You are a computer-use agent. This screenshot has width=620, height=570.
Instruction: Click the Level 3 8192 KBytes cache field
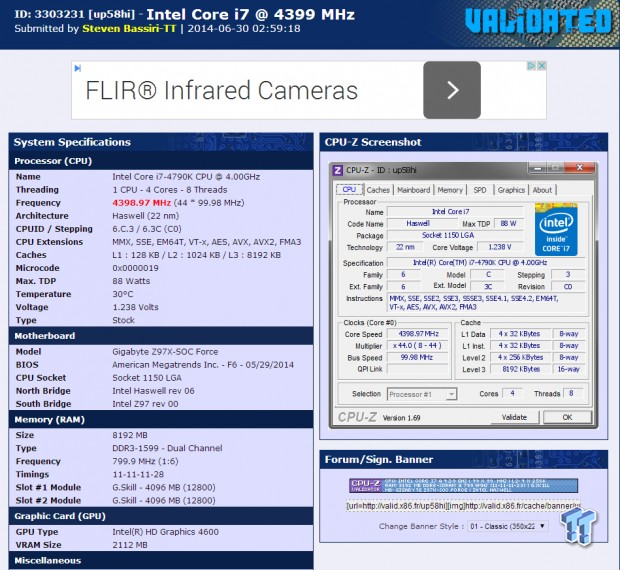click(521, 369)
